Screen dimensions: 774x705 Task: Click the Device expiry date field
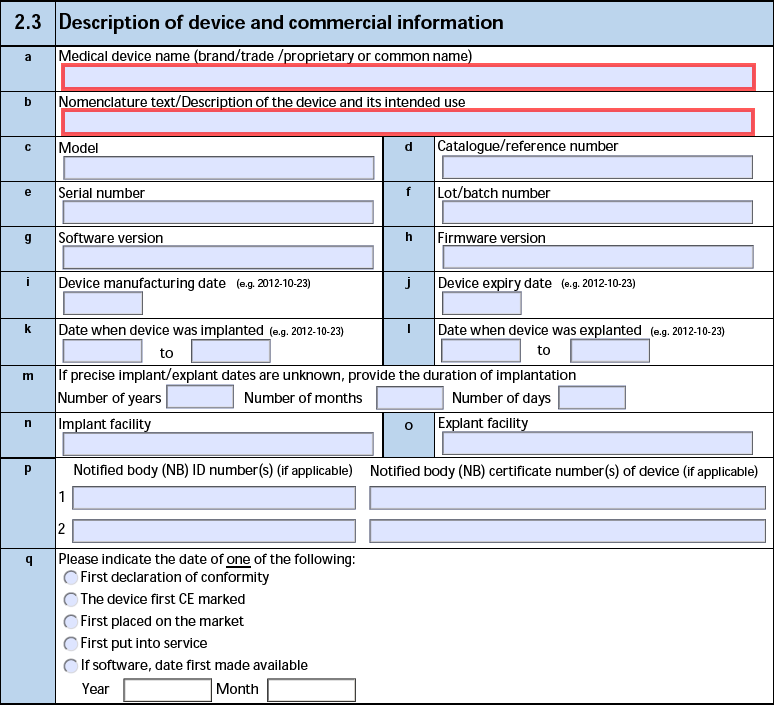pos(482,303)
